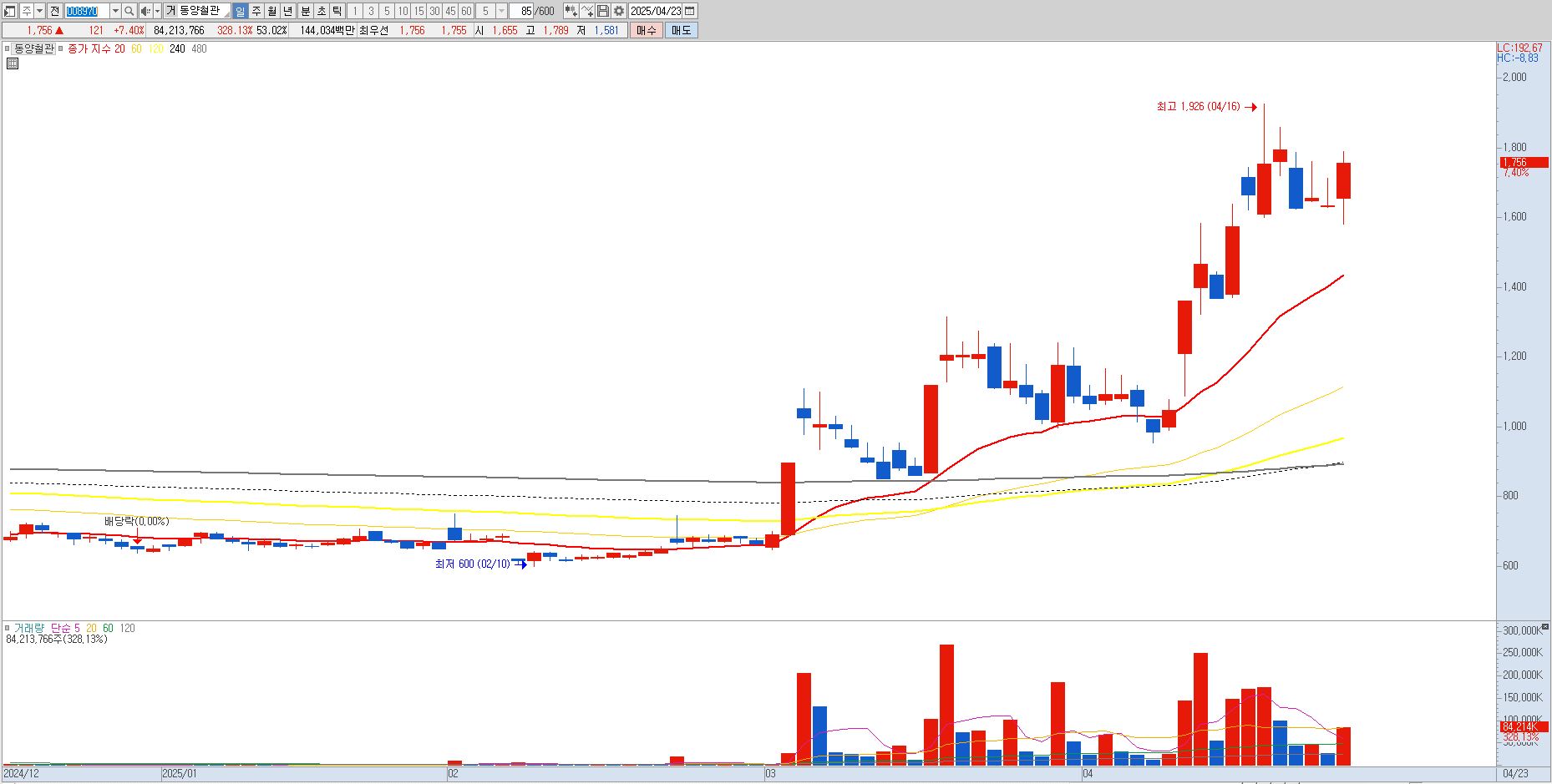The height and width of the screenshot is (784, 1552).
Task: Click the small square before 거래량 legend
Action: coord(7,628)
